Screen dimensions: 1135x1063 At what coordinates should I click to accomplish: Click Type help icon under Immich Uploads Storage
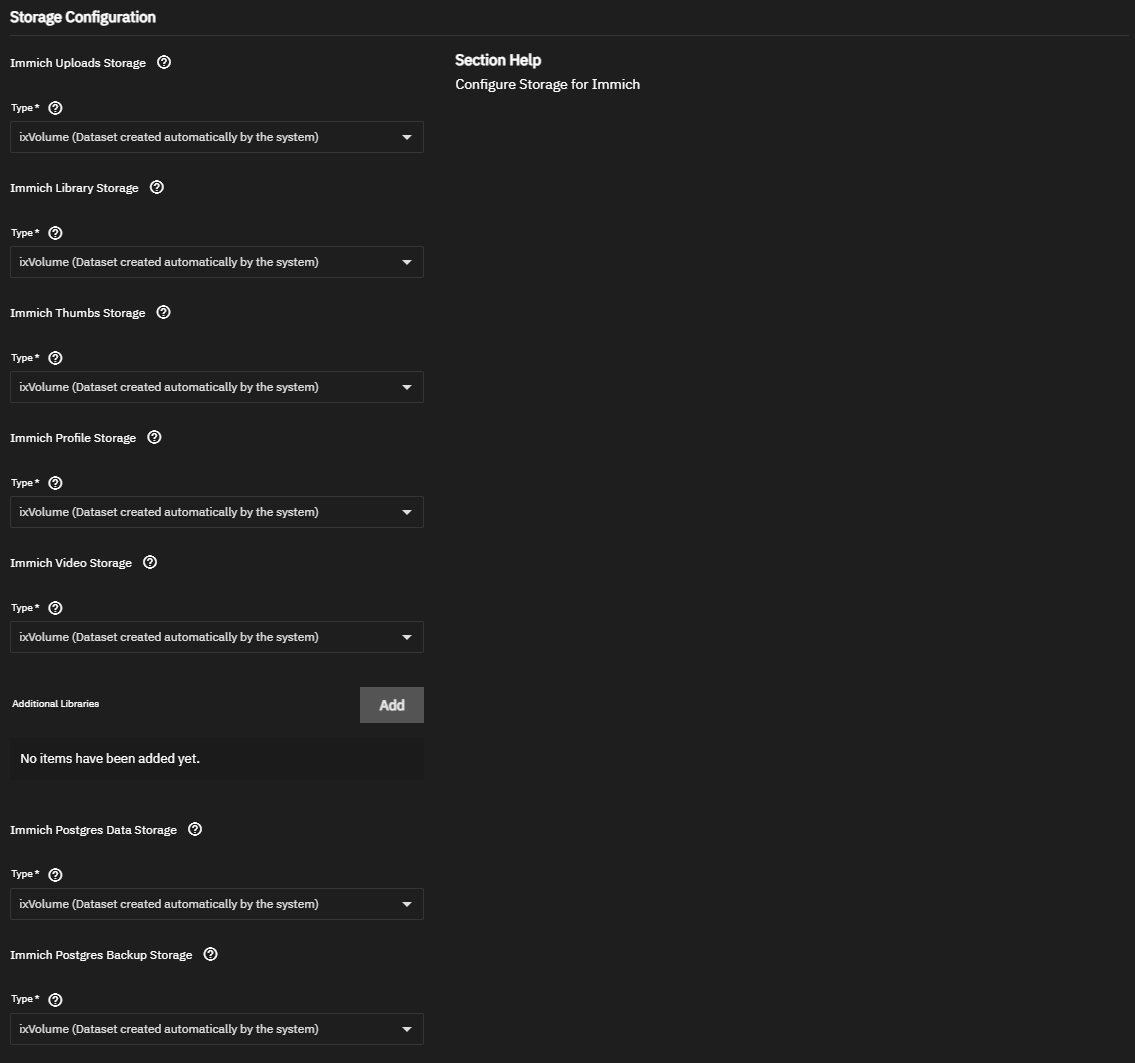tap(55, 109)
